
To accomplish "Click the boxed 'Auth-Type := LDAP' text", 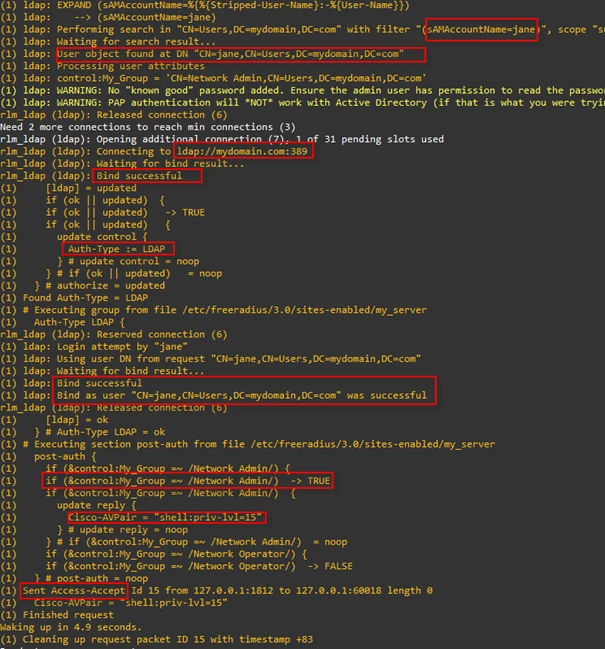I will click(118, 248).
